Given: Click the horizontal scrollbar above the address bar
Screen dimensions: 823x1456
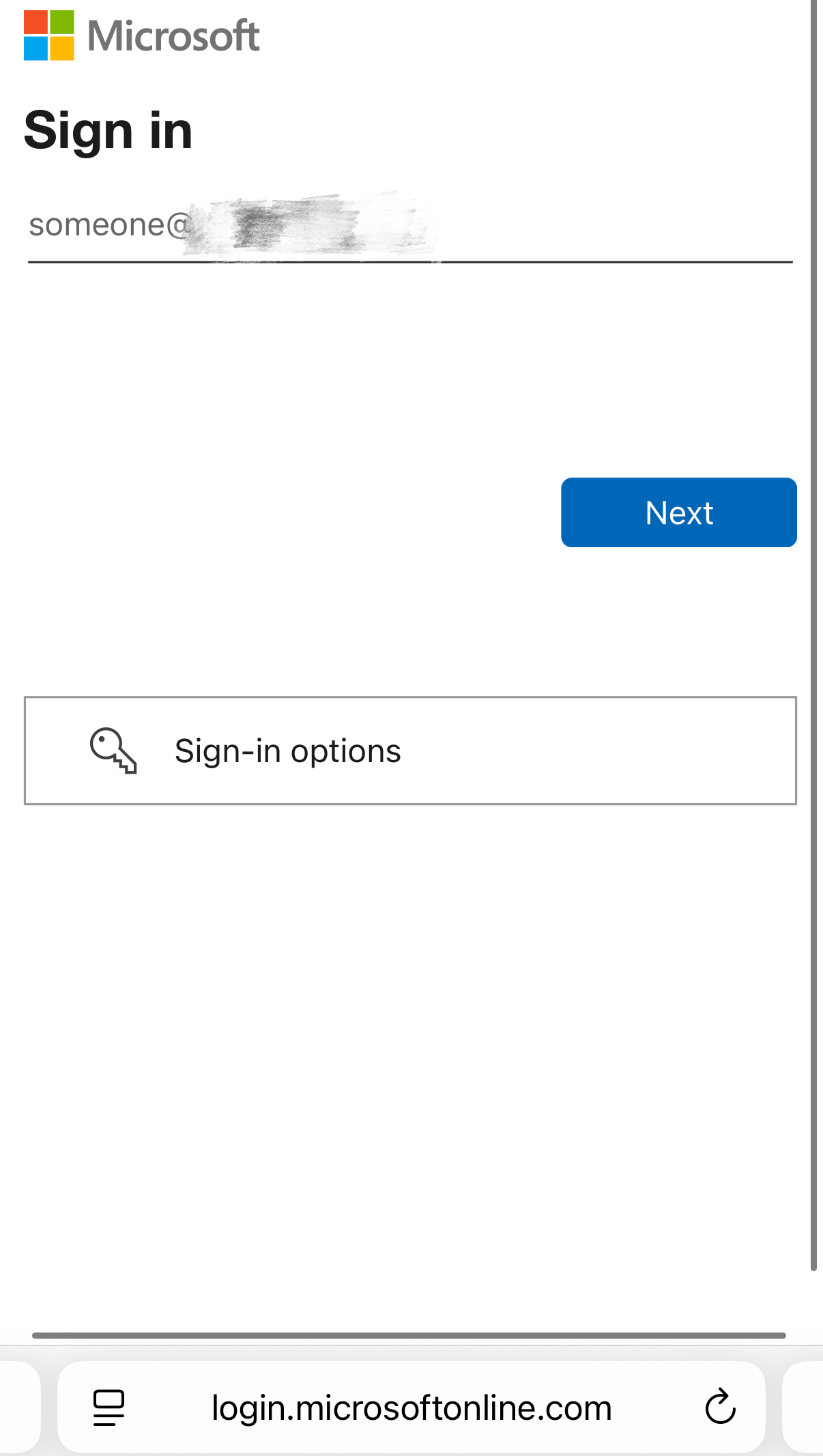Looking at the screenshot, I should pyautogui.click(x=409, y=1335).
